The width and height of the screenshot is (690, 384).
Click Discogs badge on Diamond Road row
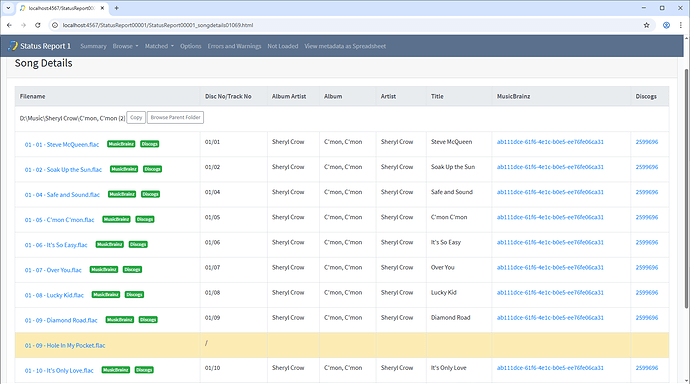coord(148,319)
